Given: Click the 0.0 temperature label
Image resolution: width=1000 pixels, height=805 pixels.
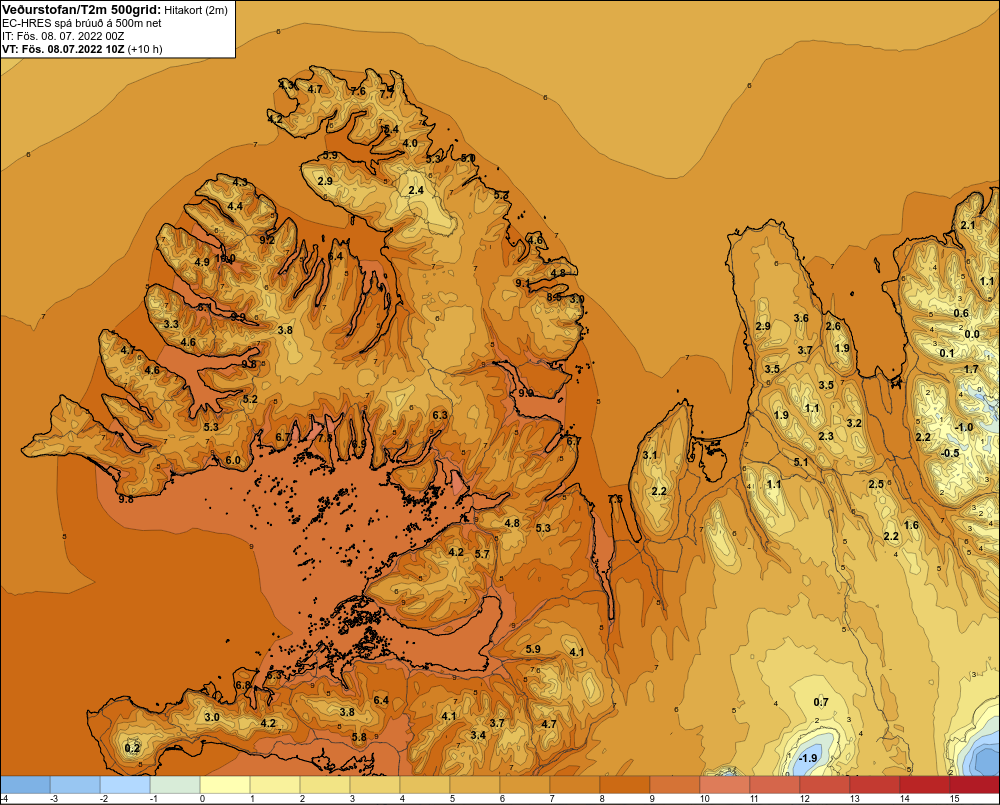Looking at the screenshot, I should click(972, 334).
